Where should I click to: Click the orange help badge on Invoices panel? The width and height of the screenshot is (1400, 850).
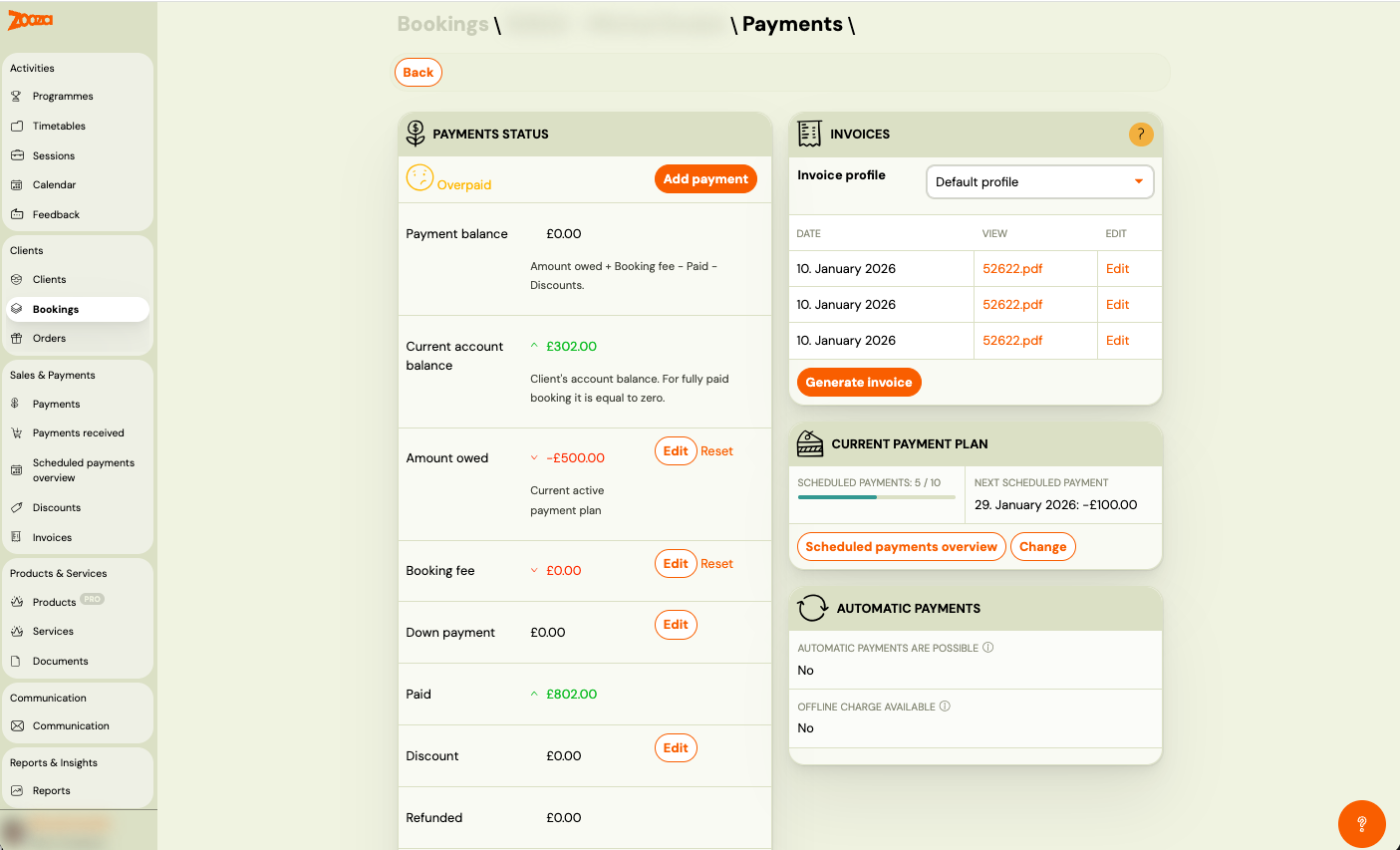[x=1140, y=134]
